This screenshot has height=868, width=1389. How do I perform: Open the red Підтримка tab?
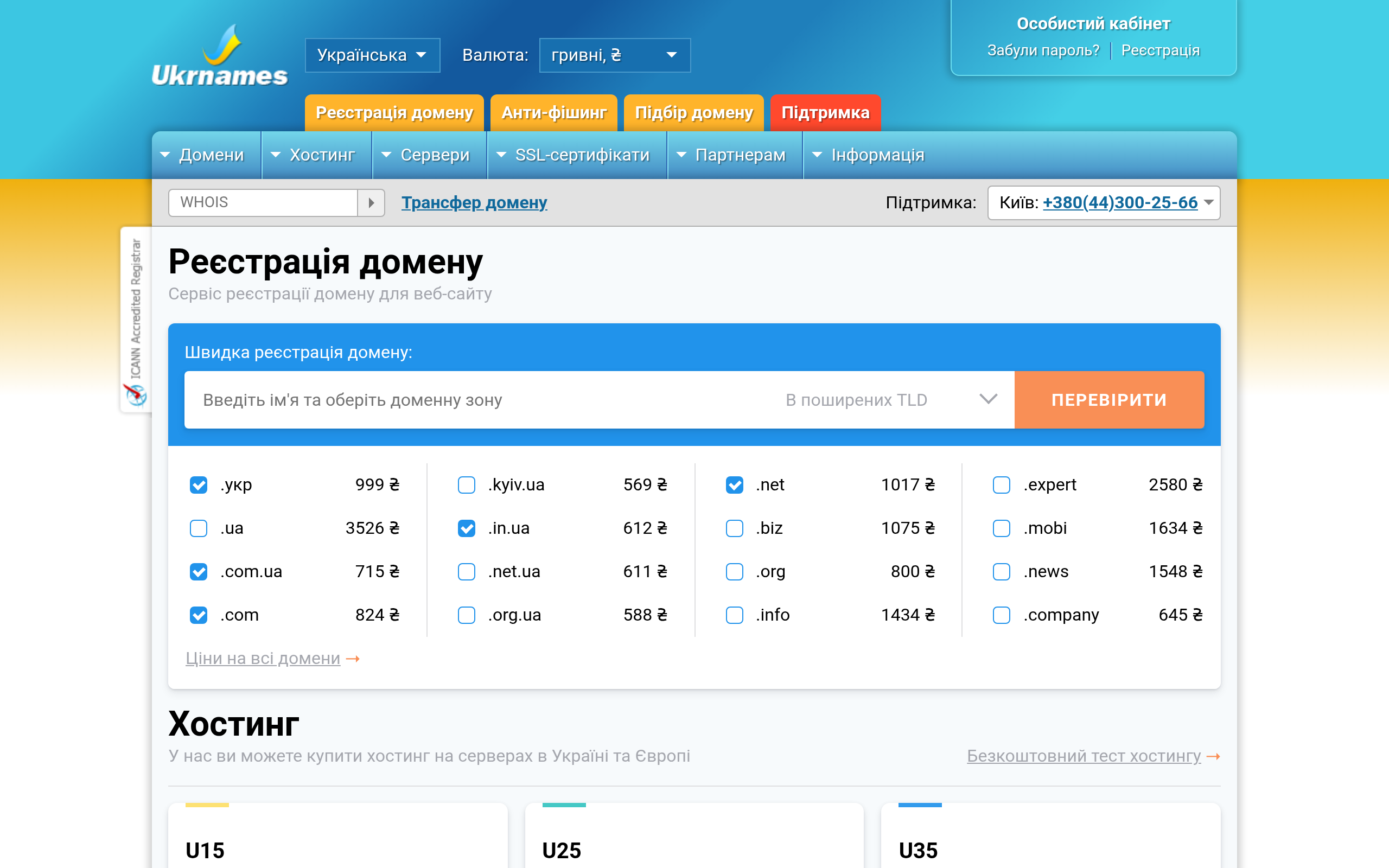(x=825, y=113)
